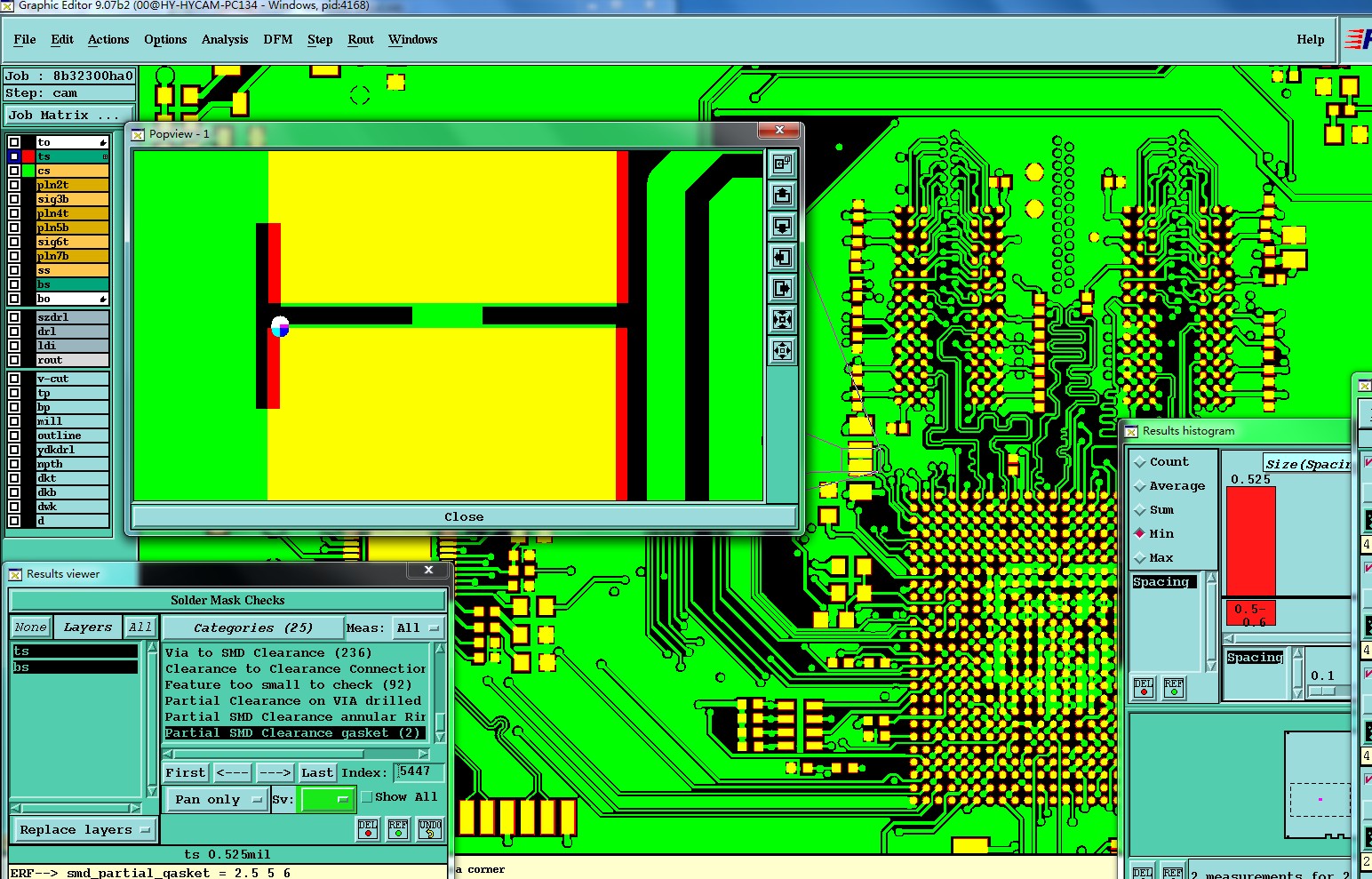Viewport: 1372px width, 879px height.
Task: Click DEL icon in Results histogram panel
Action: tap(1144, 688)
